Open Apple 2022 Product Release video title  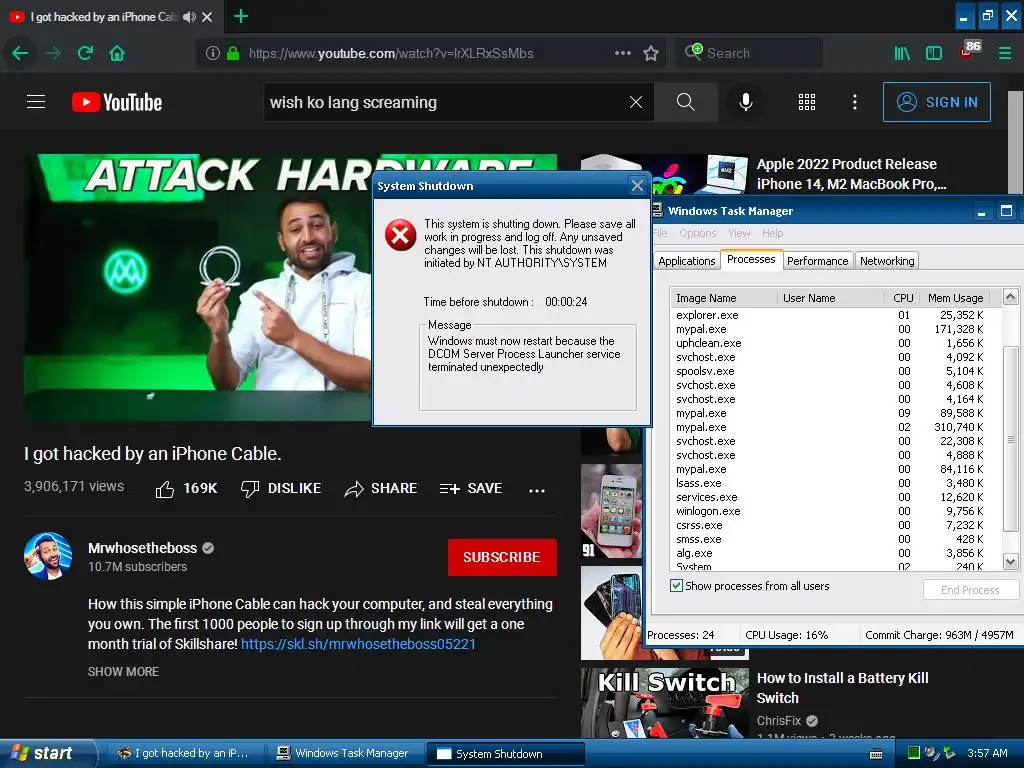point(852,174)
